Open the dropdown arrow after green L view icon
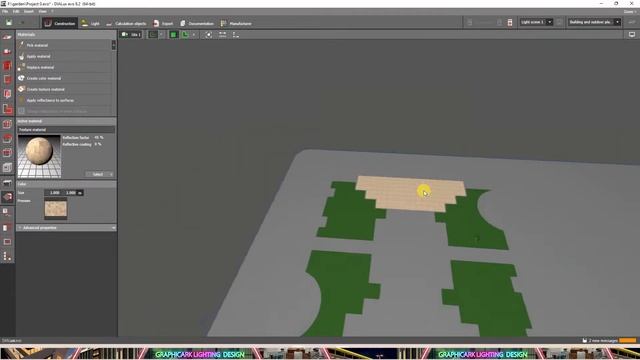This screenshot has height=360, width=640. coord(194,35)
